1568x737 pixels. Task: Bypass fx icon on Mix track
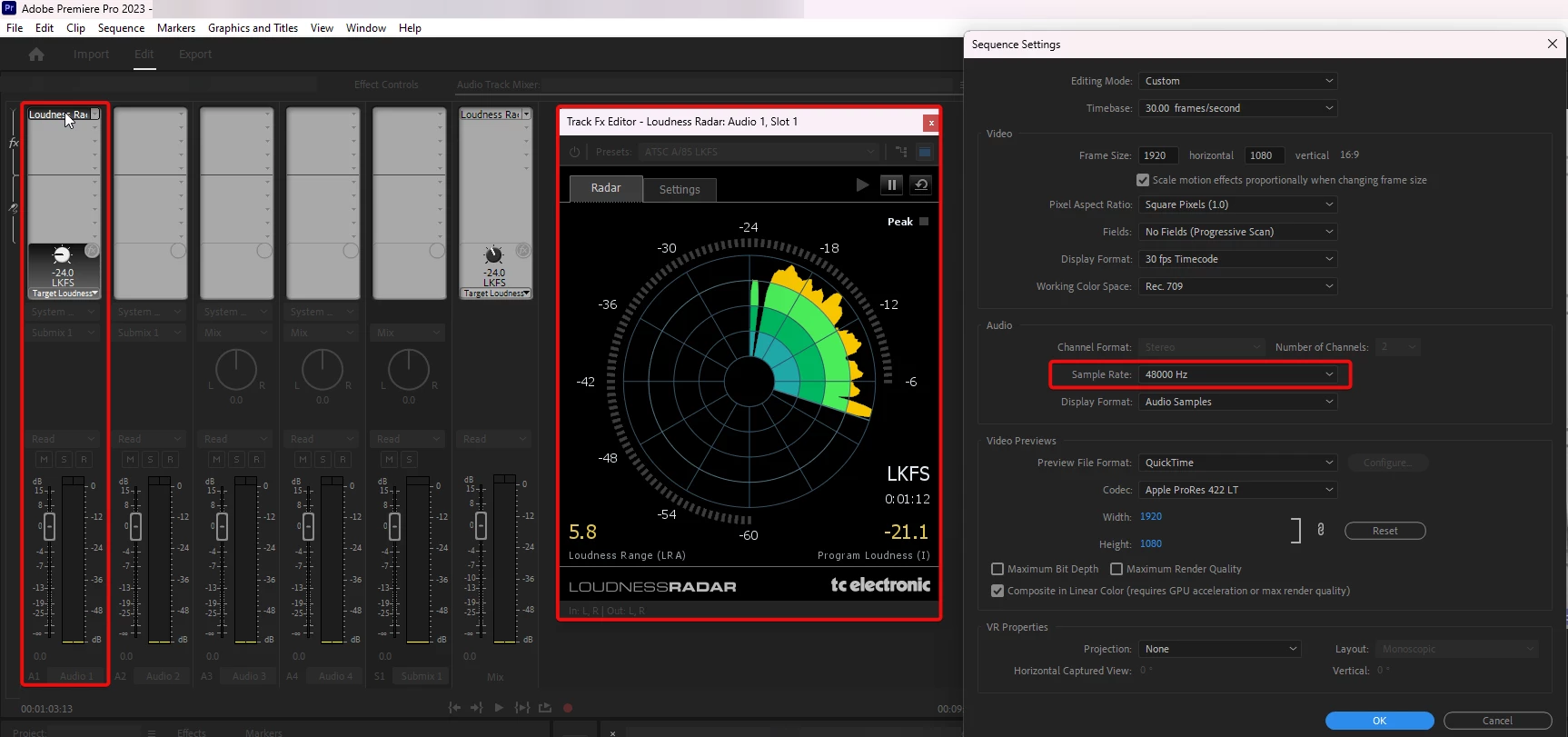click(x=523, y=250)
